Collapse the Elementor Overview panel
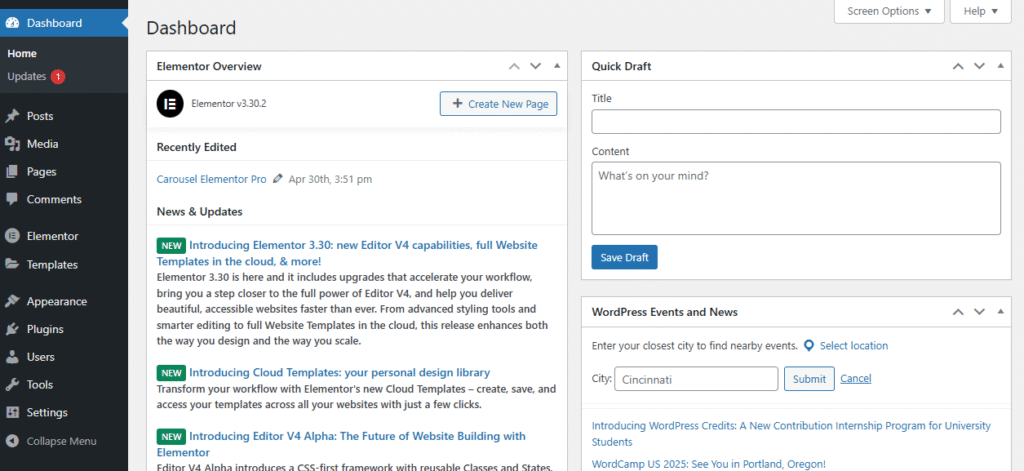 click(557, 66)
